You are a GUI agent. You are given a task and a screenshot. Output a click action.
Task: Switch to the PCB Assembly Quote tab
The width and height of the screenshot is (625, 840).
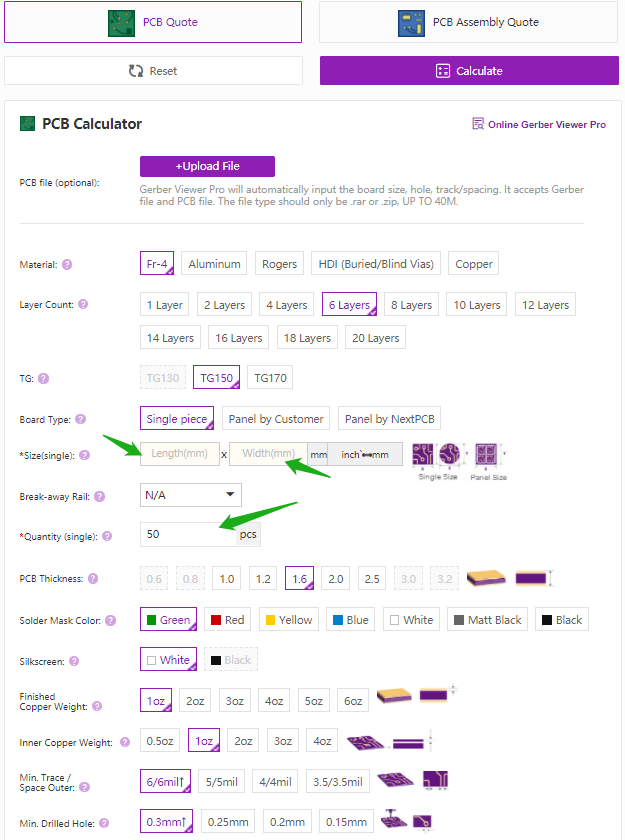[x=470, y=22]
